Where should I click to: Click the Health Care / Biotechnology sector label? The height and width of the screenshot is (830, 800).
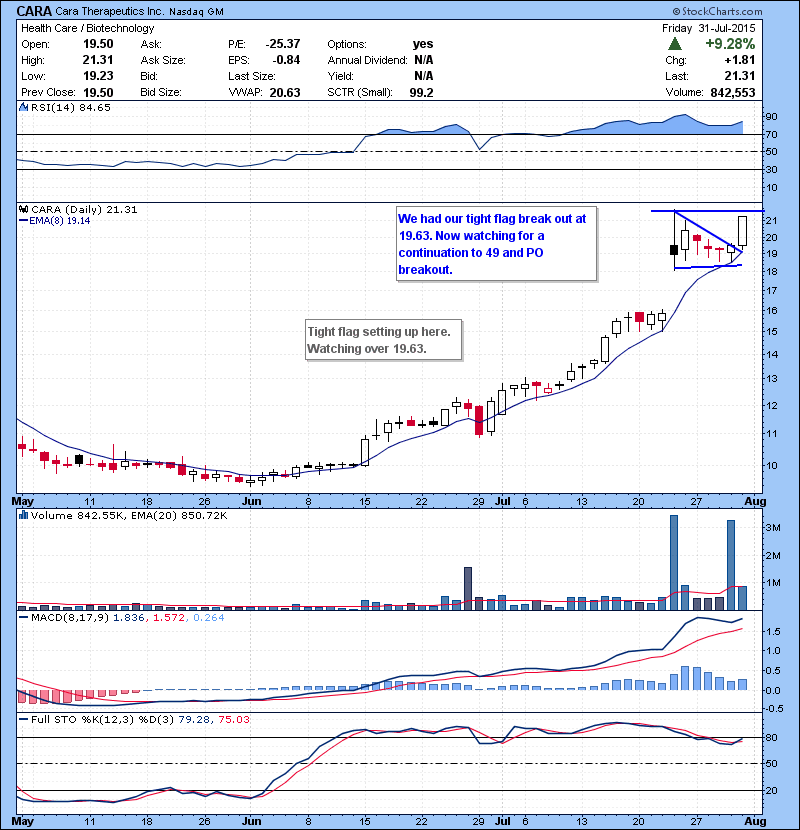87,28
